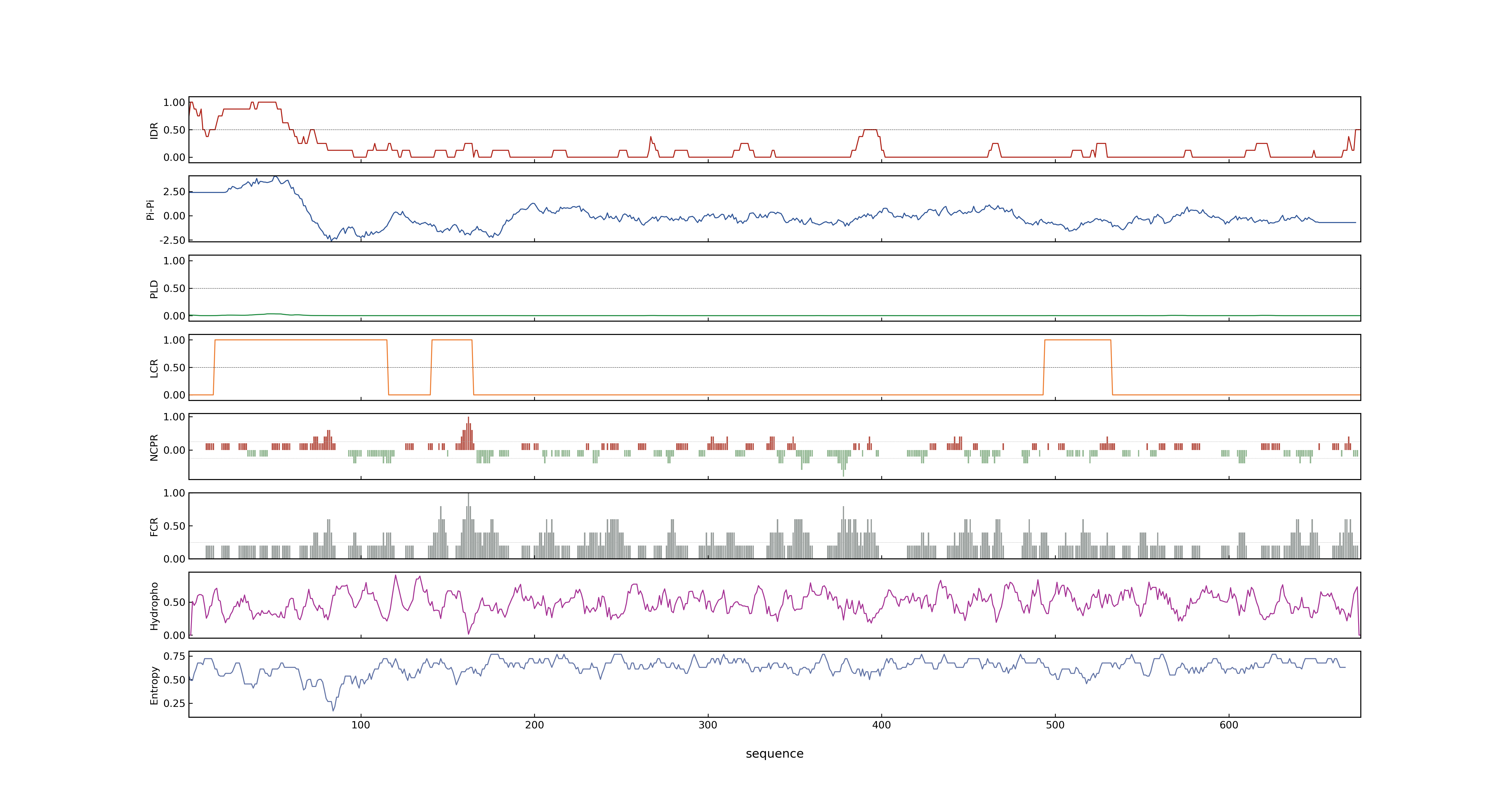The width and height of the screenshot is (1512, 806).
Task: Click the 0.50 tick on FCR axis
Action: [x=174, y=526]
